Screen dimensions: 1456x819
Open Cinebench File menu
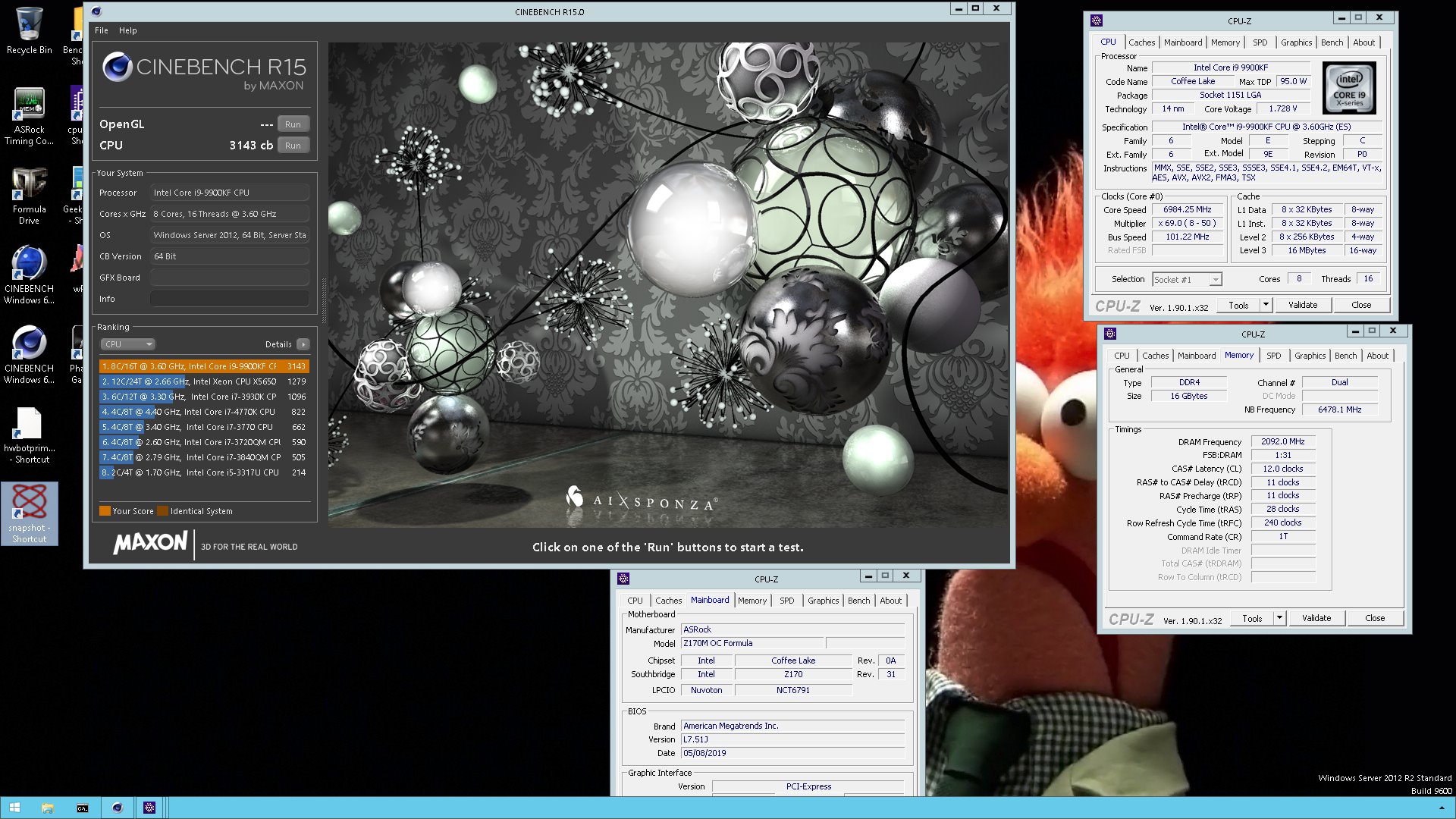point(102,30)
